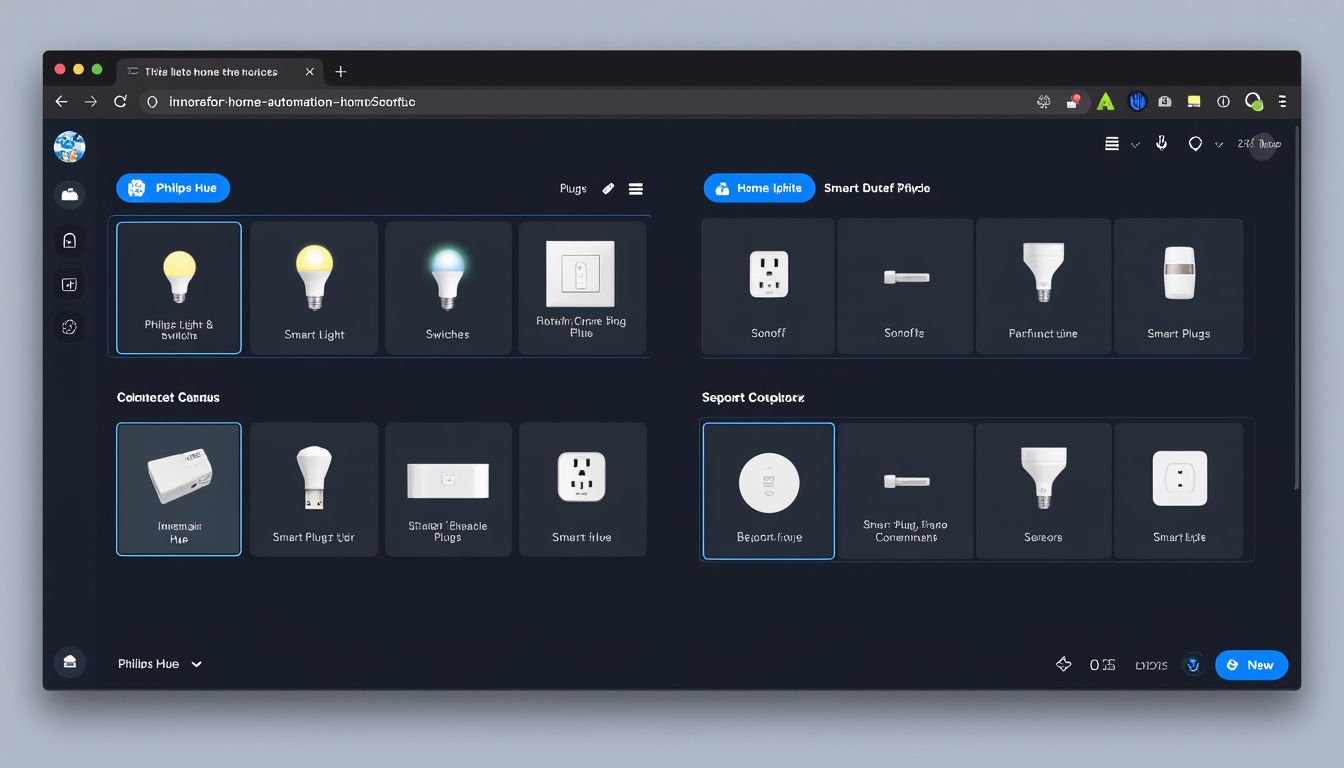Click the red-badged extension icon in address bar
This screenshot has width=1344, height=768.
[1073, 101]
